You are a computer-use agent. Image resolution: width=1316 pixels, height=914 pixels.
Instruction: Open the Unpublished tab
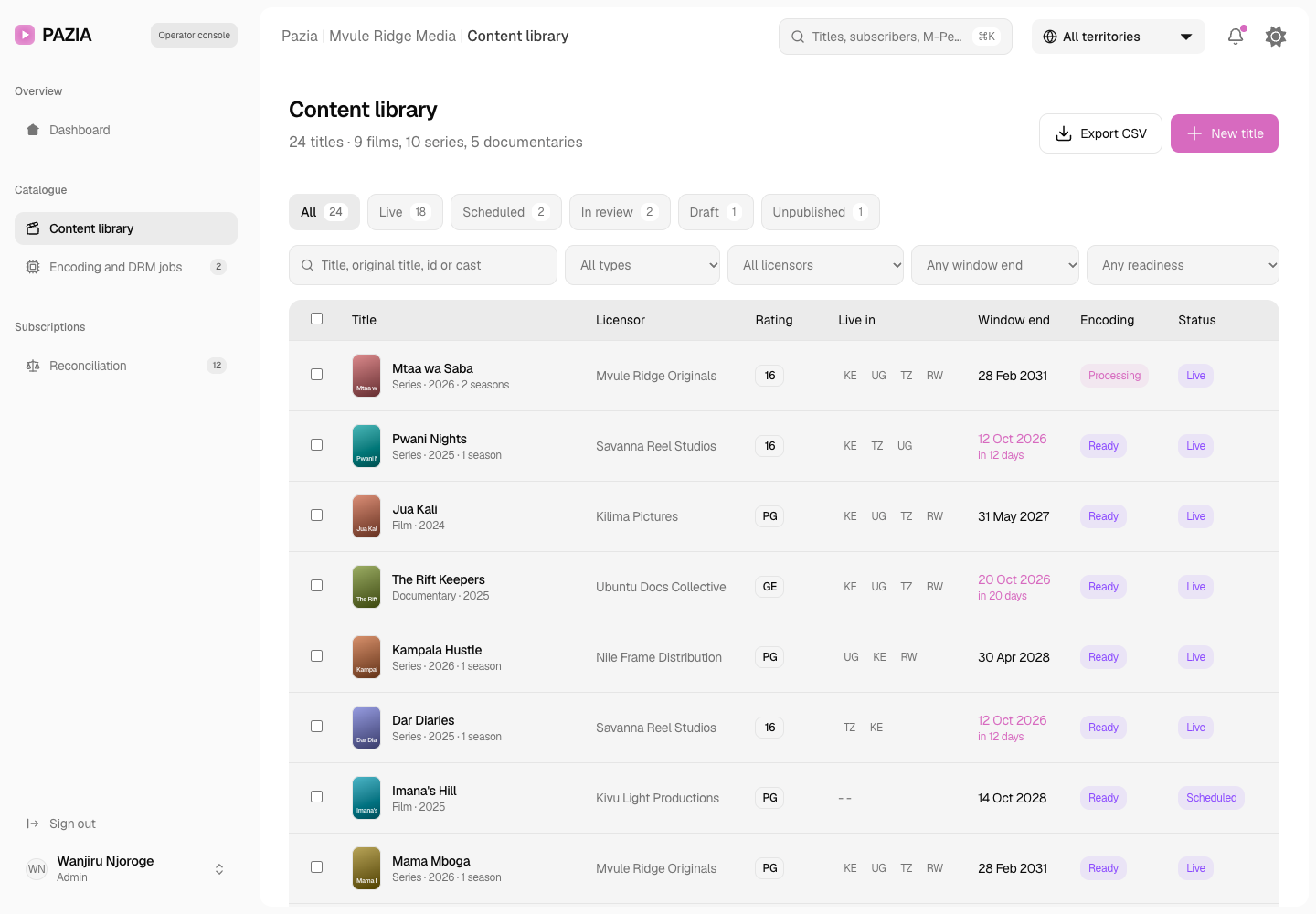point(820,212)
